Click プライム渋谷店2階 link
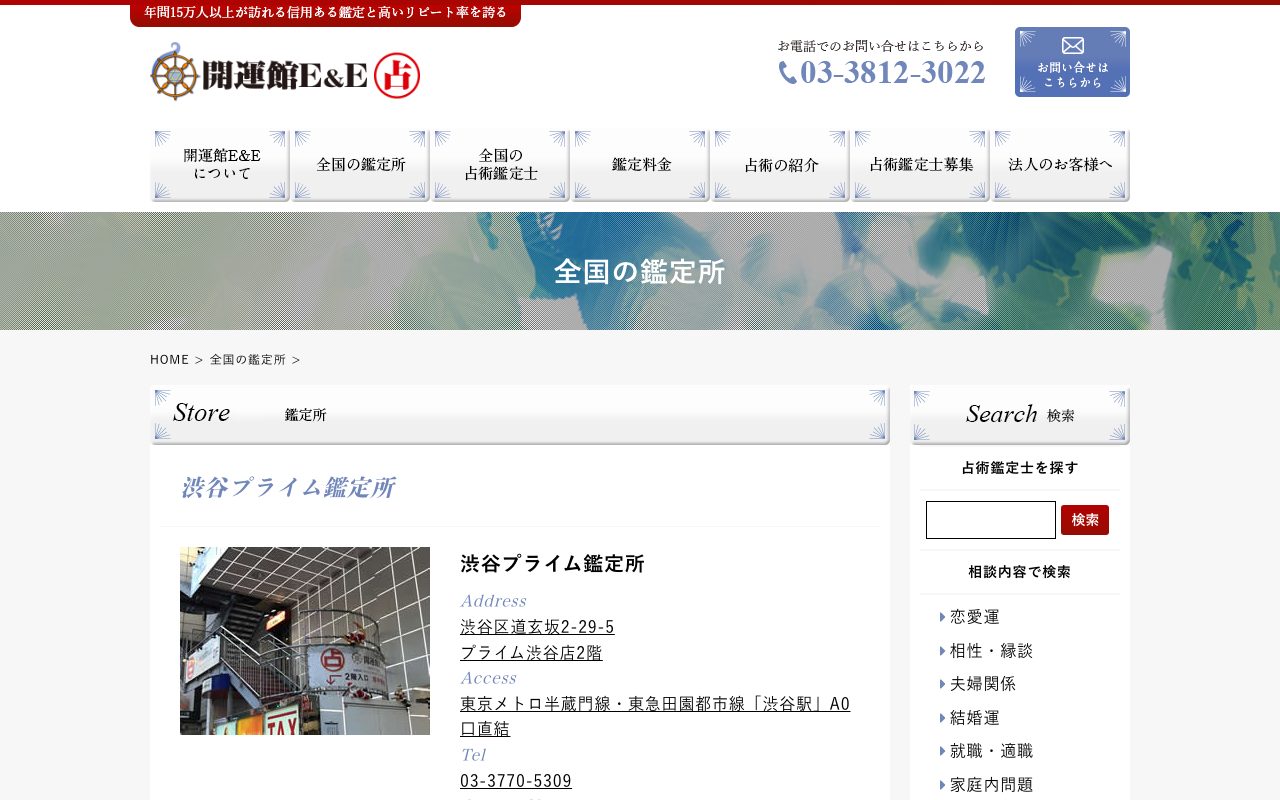This screenshot has width=1280, height=800. coord(531,653)
